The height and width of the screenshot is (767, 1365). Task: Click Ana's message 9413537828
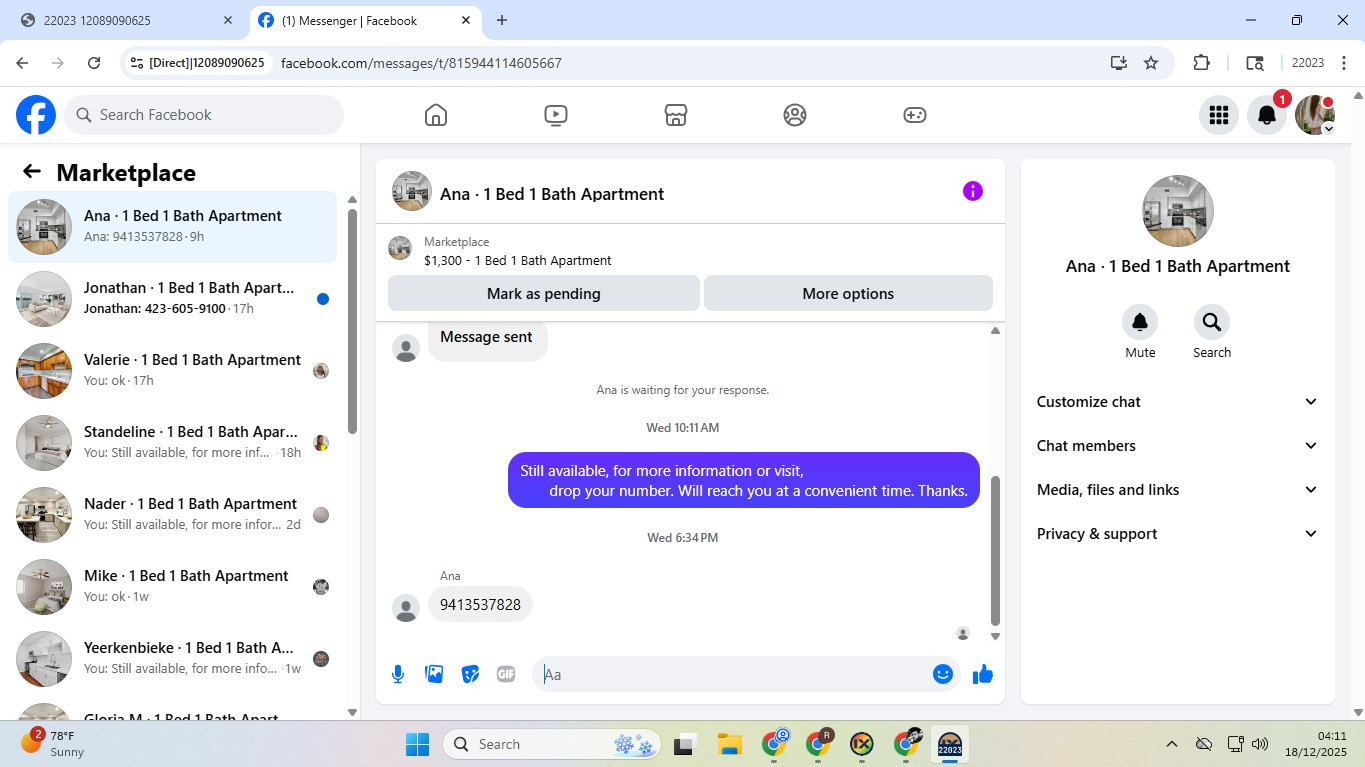(480, 605)
